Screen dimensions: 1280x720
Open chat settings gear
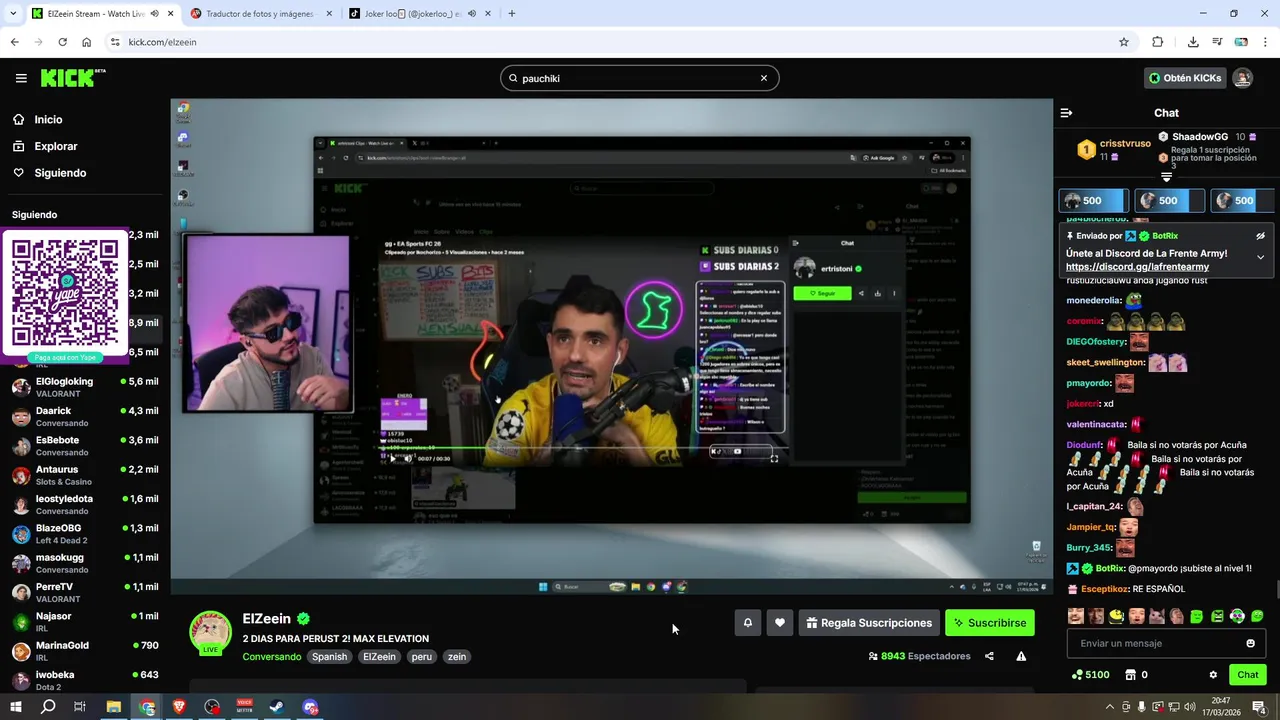pyautogui.click(x=1213, y=675)
